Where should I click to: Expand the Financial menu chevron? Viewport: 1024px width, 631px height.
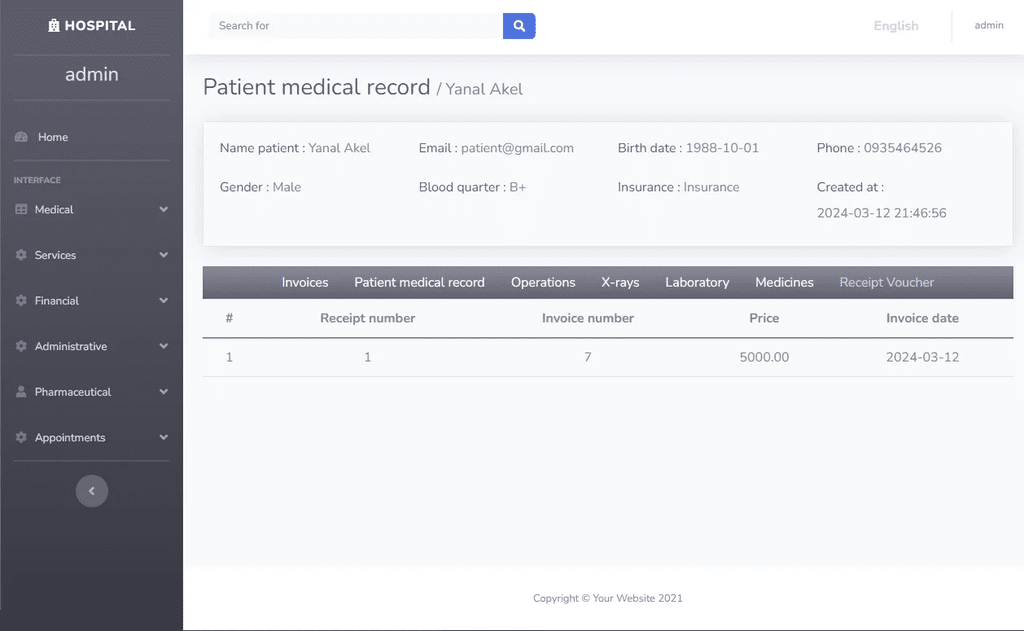[163, 300]
